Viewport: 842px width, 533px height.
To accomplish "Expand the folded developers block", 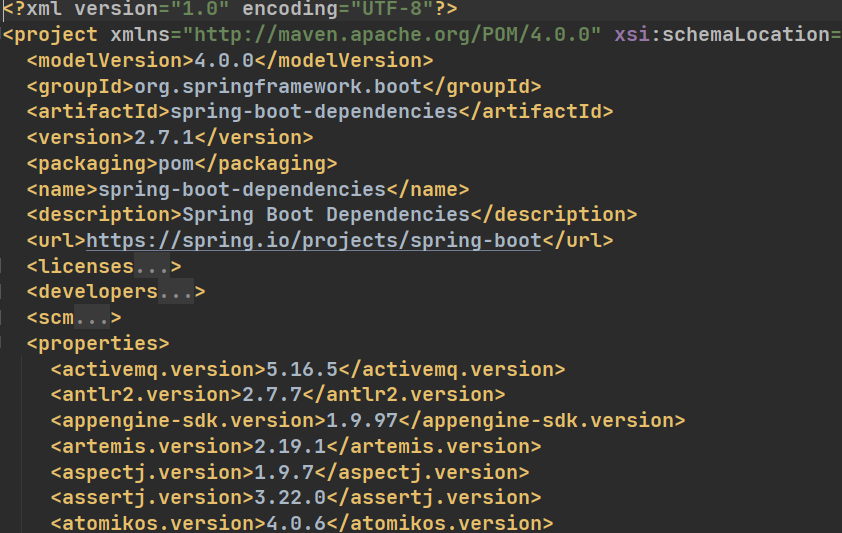I will point(176,292).
